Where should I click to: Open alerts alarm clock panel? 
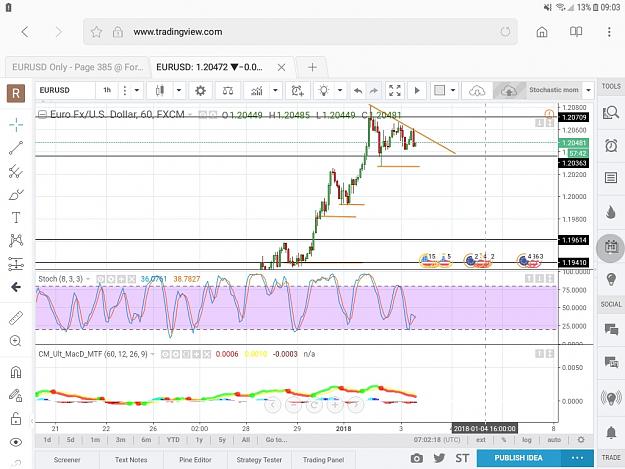pos(611,145)
